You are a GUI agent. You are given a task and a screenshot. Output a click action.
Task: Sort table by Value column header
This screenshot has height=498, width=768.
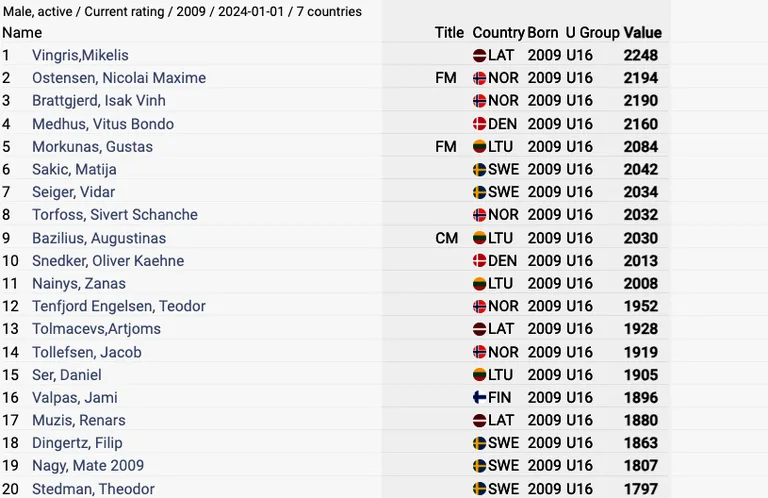(x=643, y=33)
